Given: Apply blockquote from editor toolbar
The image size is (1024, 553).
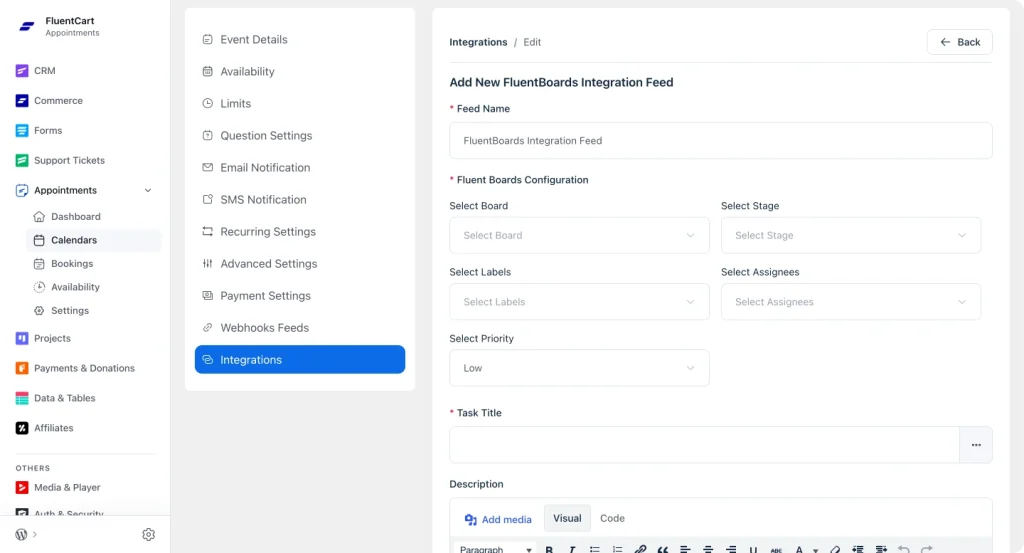Looking at the screenshot, I should [x=663, y=549].
